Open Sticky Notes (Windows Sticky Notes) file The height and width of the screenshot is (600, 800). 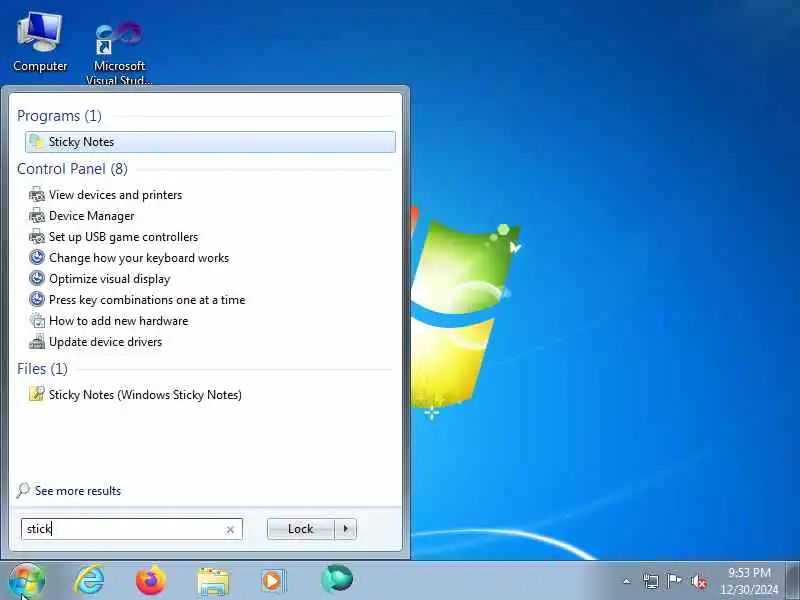pos(145,394)
